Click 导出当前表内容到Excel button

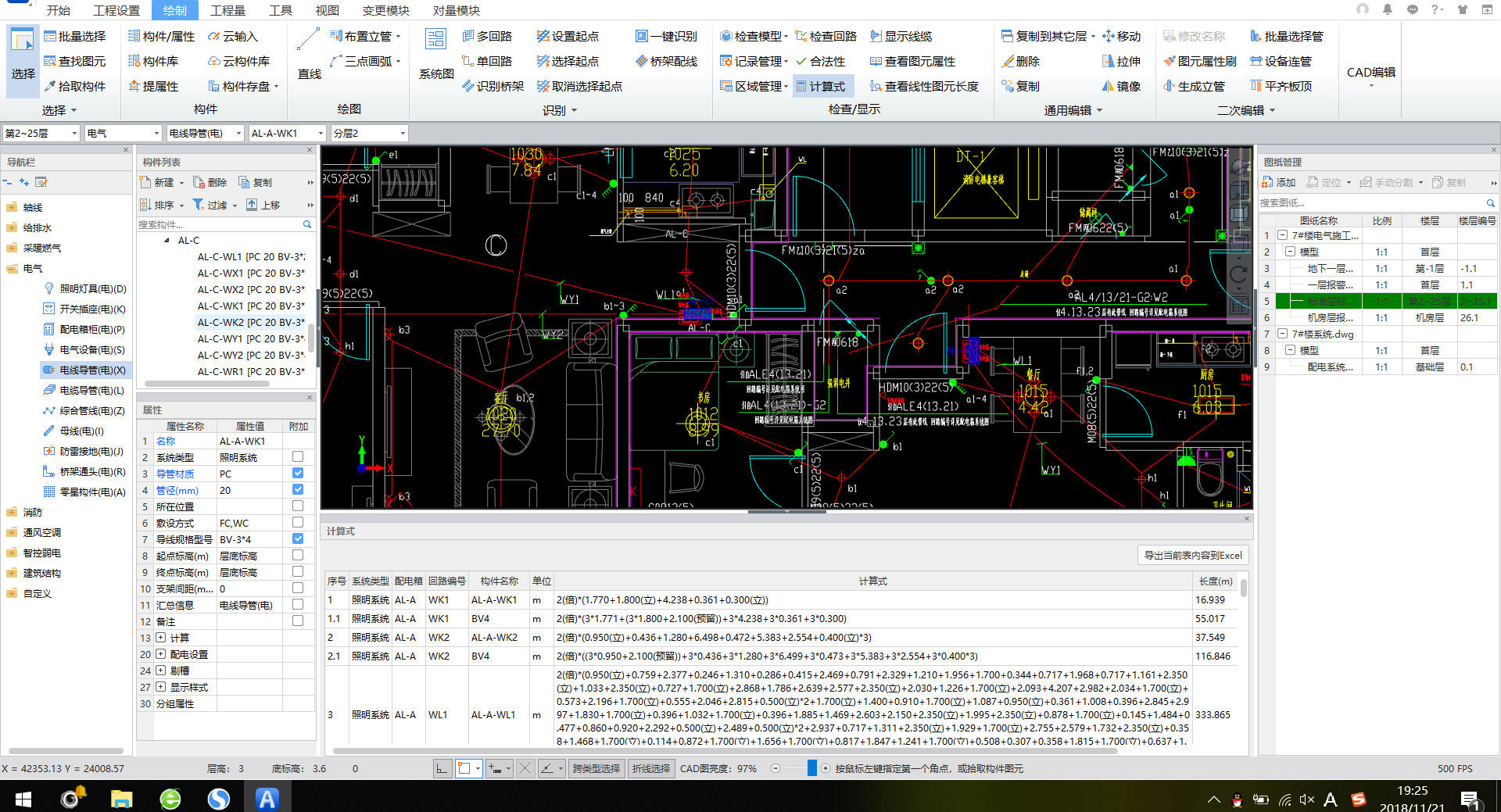pos(1193,556)
